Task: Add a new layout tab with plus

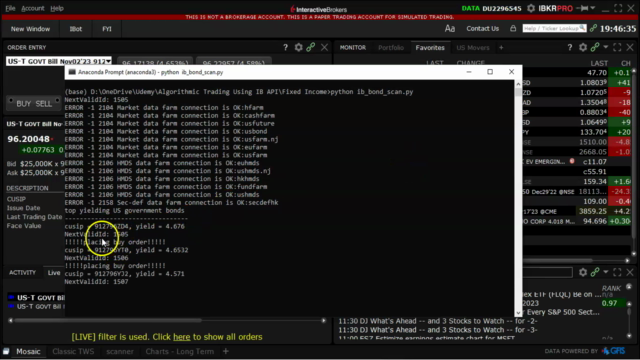Action: click(x=226, y=351)
